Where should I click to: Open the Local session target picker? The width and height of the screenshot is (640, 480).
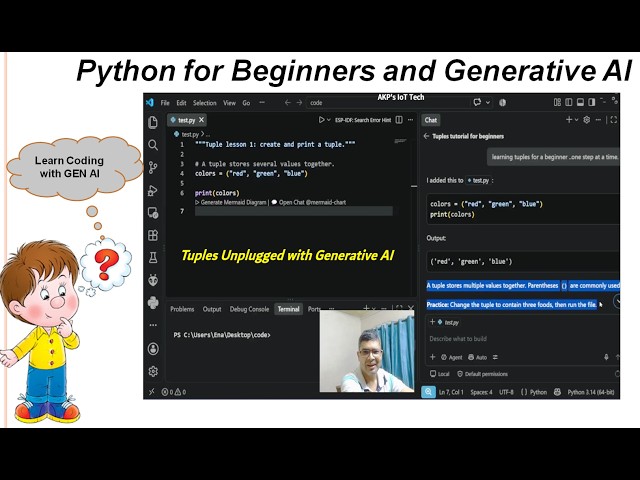coord(440,374)
